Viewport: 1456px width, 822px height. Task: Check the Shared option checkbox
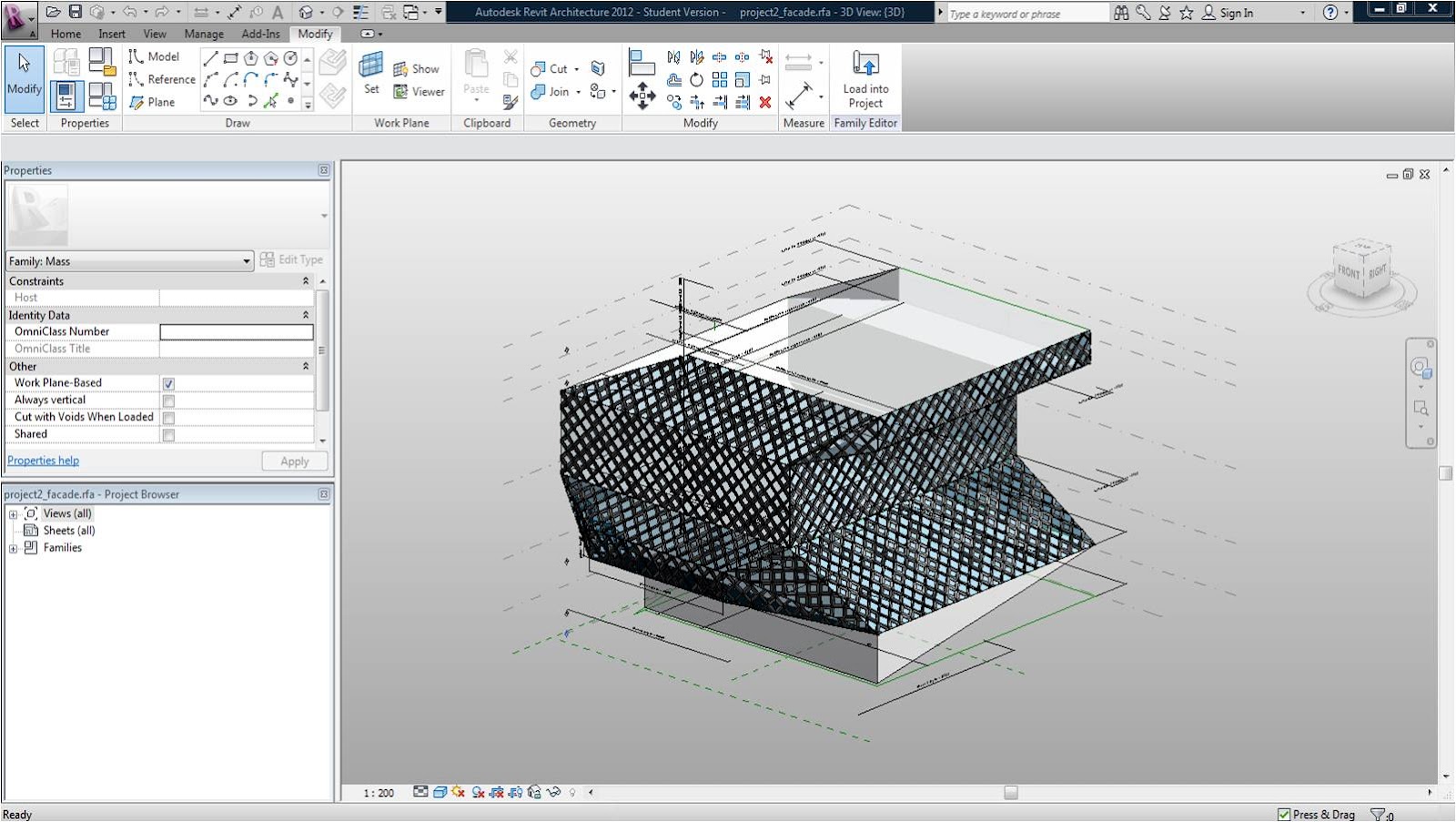(x=168, y=435)
